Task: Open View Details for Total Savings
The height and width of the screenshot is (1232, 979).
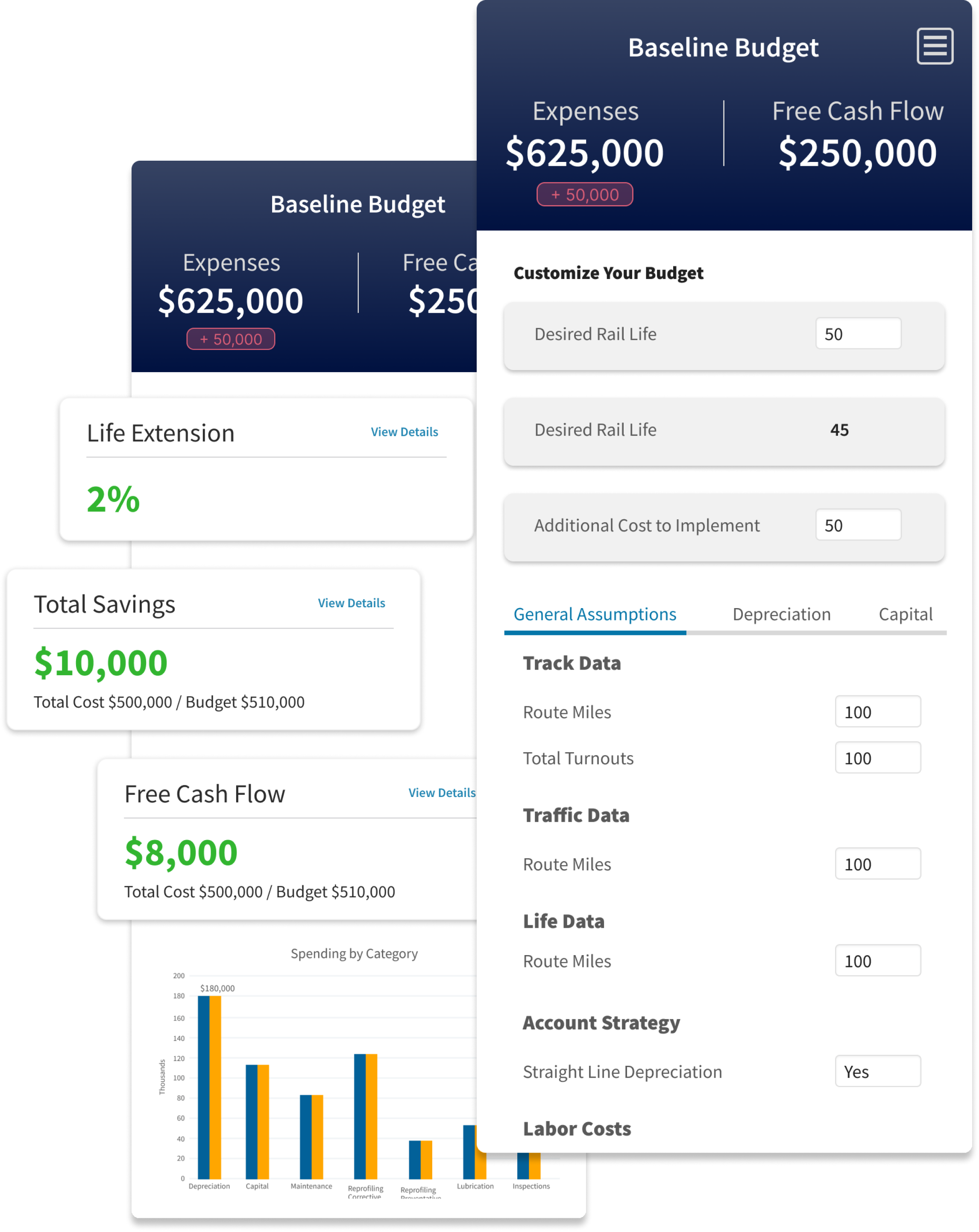Action: click(x=351, y=603)
